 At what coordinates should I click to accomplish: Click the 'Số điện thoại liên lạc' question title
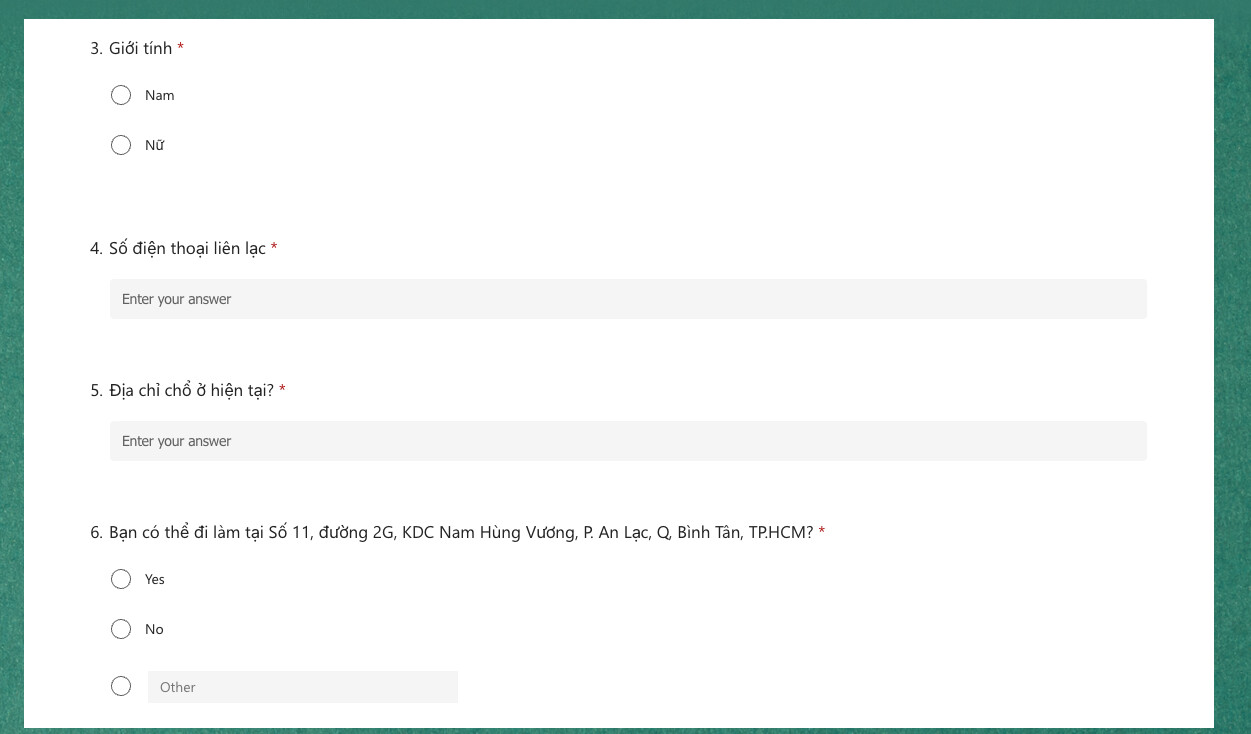187,248
